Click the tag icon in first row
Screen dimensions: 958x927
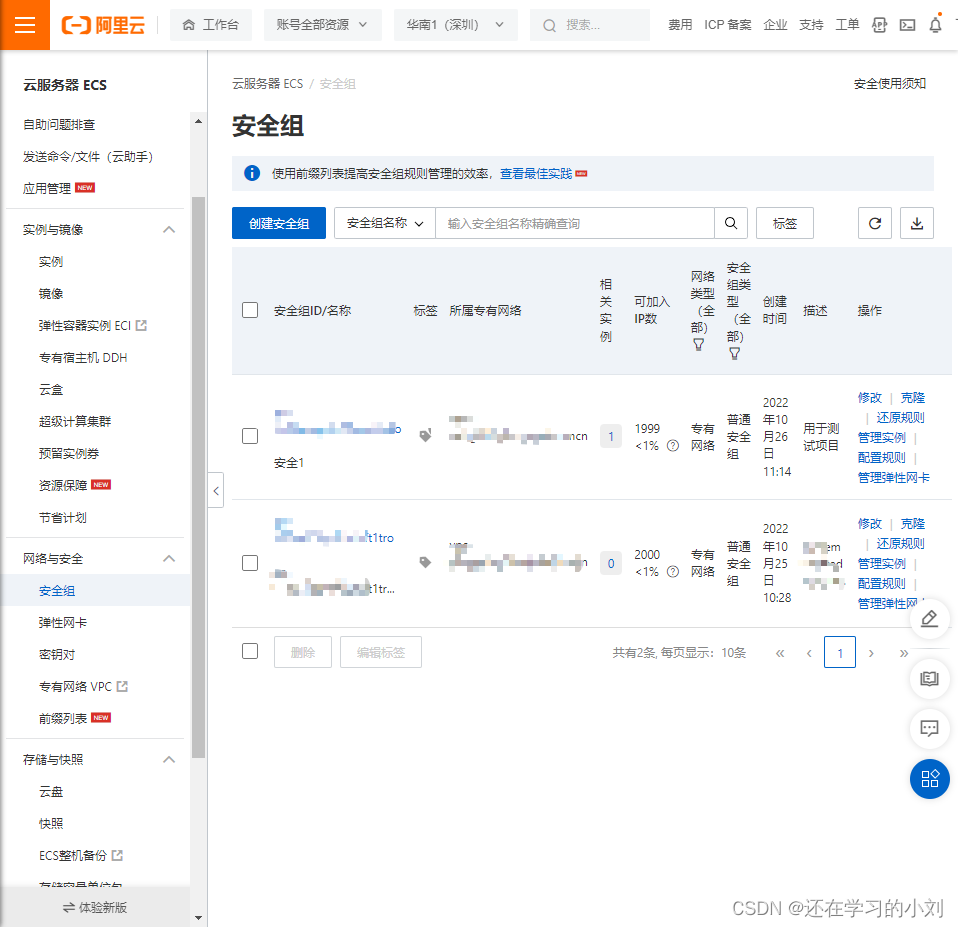[425, 436]
